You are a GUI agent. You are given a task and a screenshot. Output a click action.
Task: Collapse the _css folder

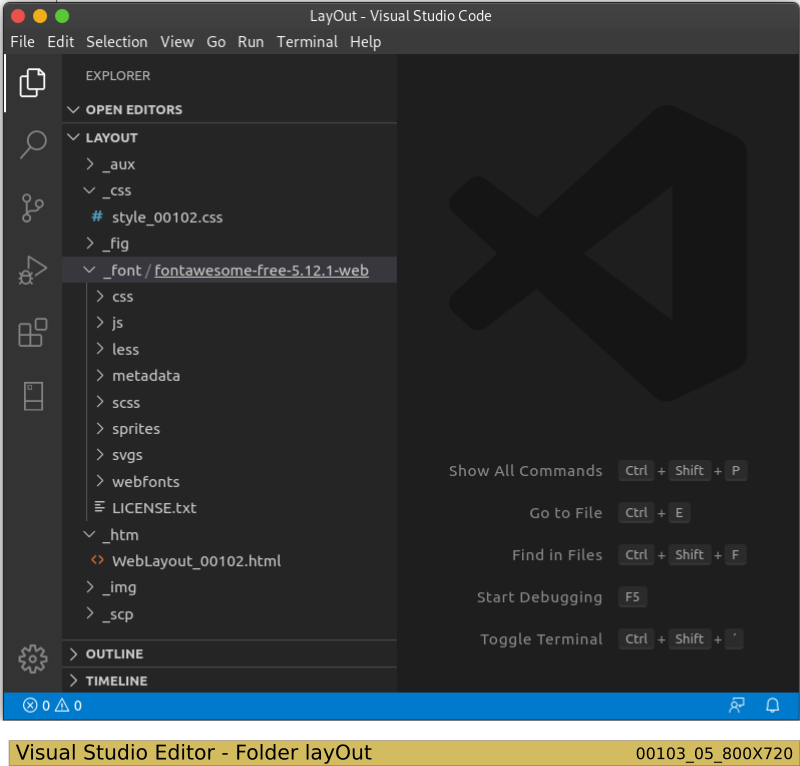pos(89,190)
